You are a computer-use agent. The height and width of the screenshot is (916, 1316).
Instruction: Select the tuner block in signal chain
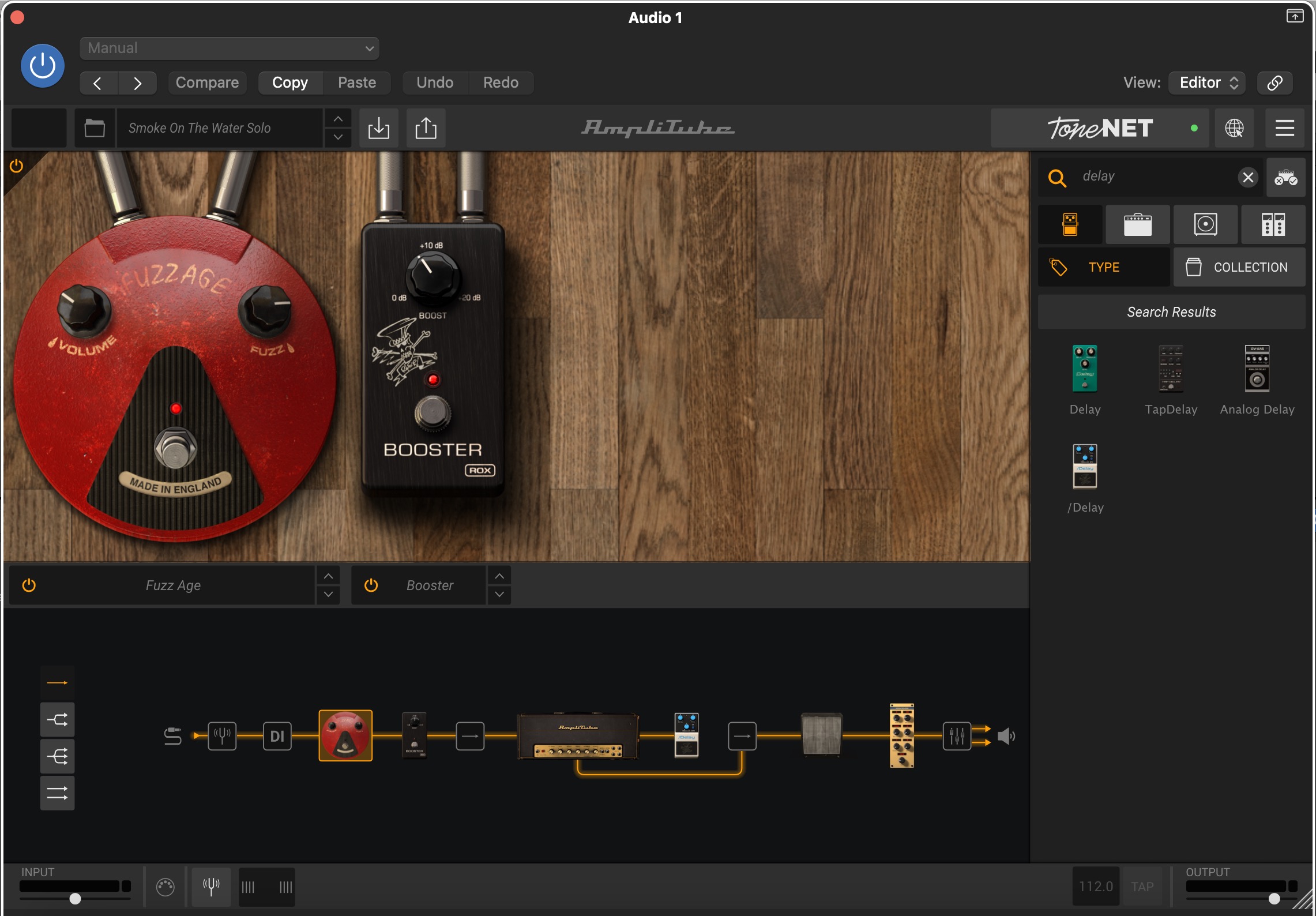pos(222,736)
